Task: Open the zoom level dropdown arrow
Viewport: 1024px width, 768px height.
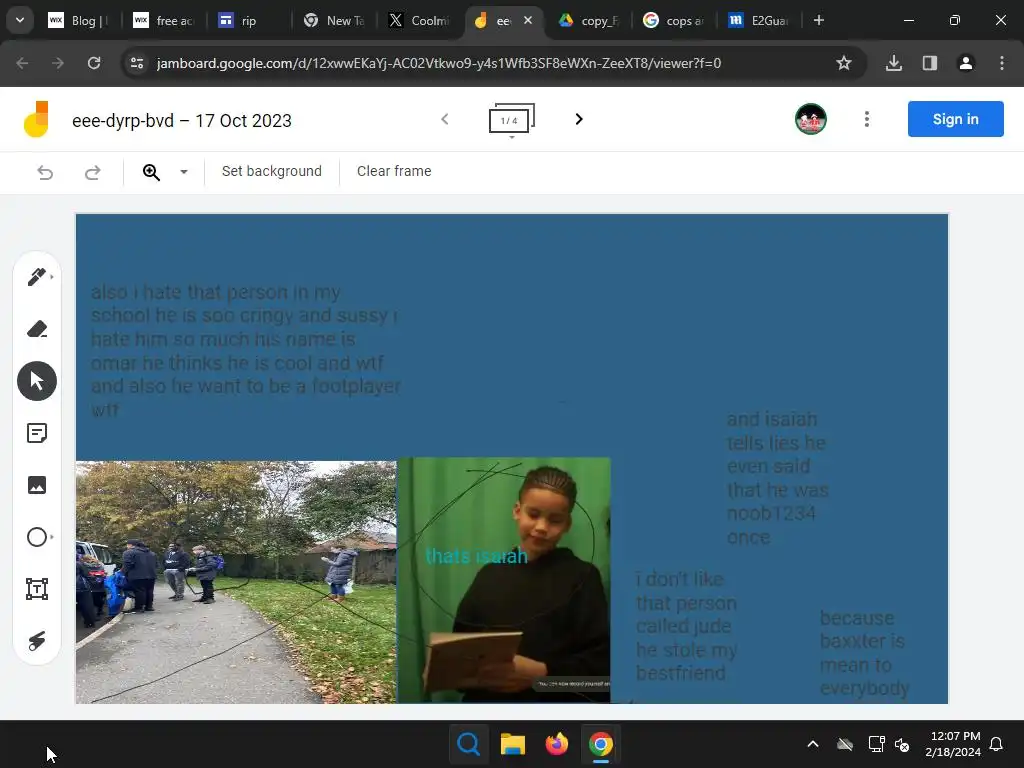Action: [184, 172]
